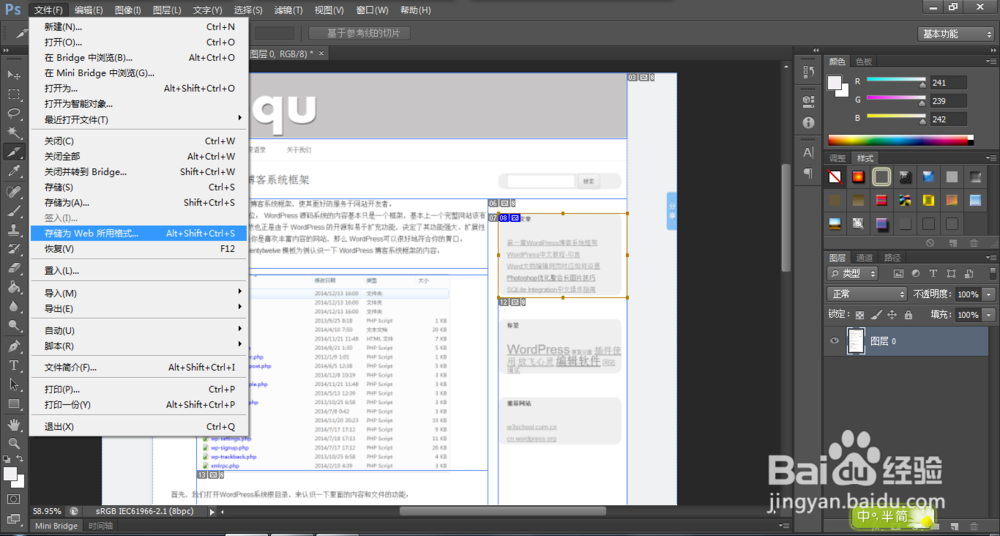1000x536 pixels.
Task: Expand 最近打开文件 submenu
Action: point(139,119)
